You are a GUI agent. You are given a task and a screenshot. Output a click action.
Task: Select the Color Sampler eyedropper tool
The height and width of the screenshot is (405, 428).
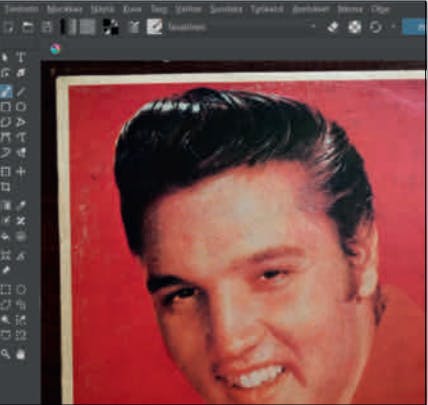[x=21, y=205]
